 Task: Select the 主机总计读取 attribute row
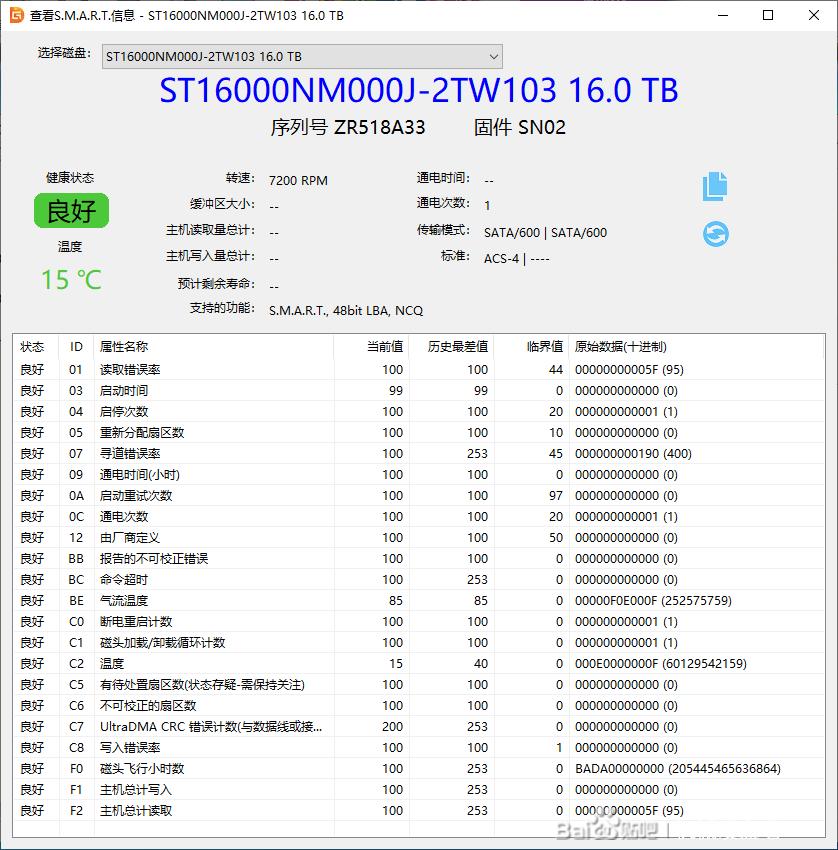(418, 811)
